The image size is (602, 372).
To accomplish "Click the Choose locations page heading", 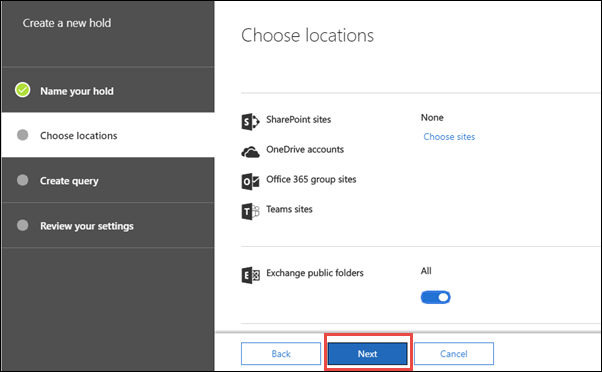I will pos(307,36).
